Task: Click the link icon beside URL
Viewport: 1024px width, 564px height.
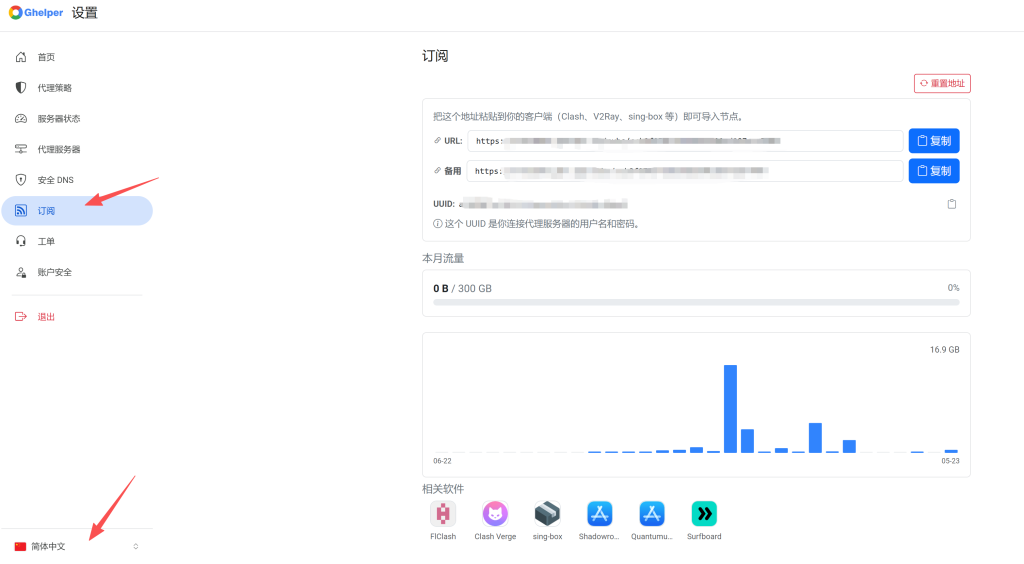Action: [438, 140]
